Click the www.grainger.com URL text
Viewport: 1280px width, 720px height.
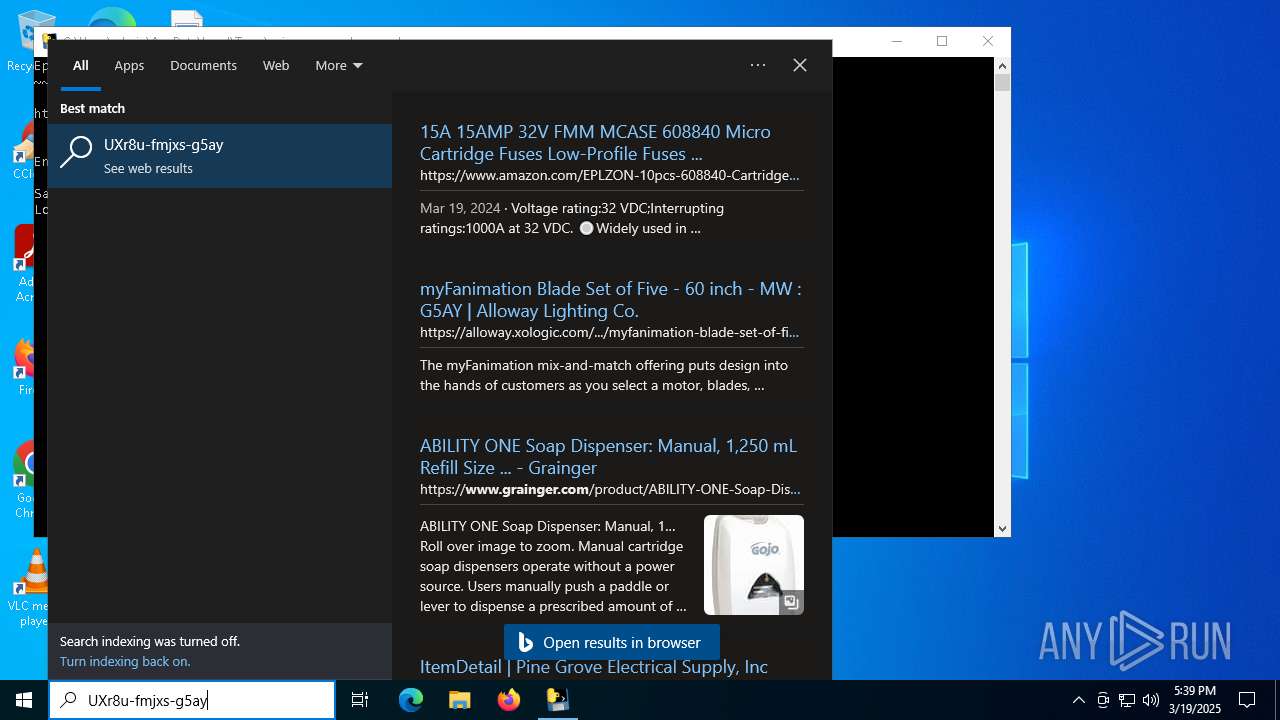[610, 489]
